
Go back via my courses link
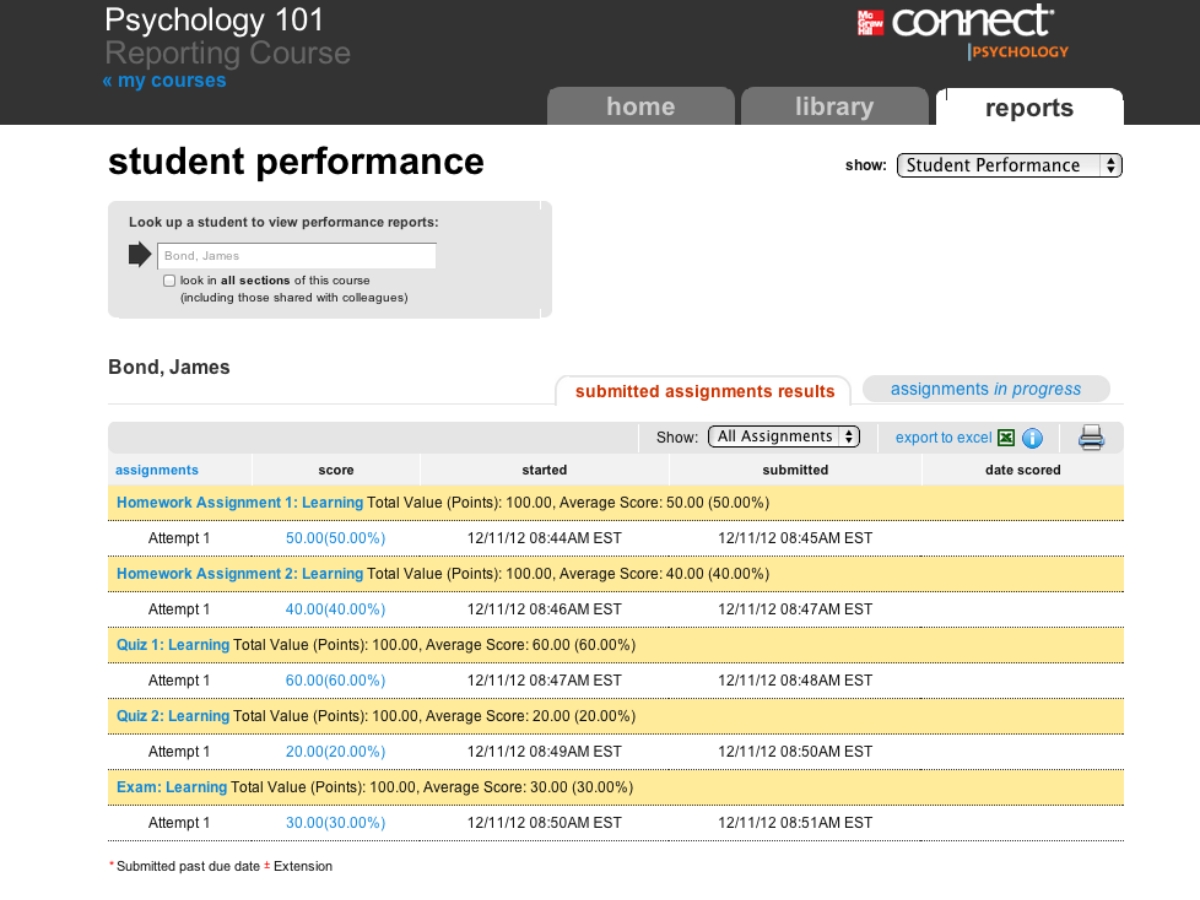[164, 81]
